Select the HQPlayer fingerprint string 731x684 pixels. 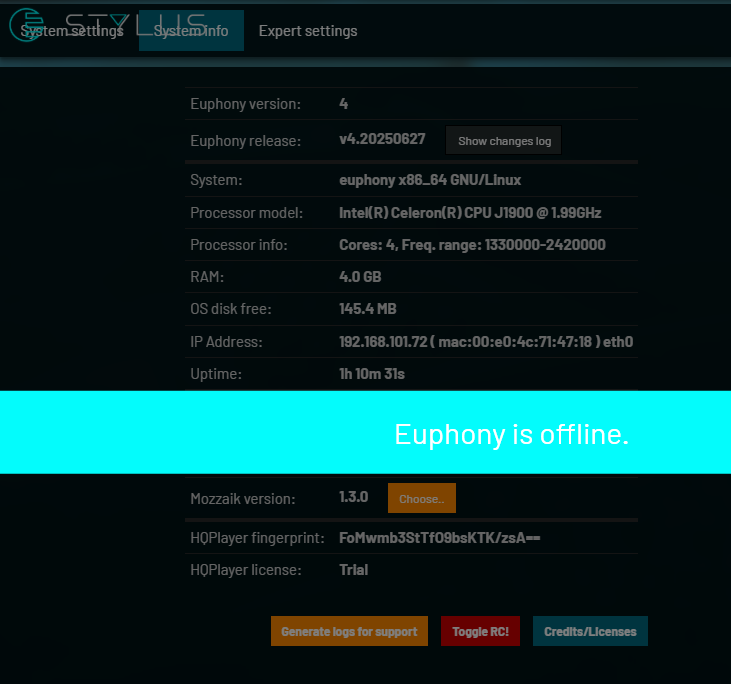click(x=440, y=538)
